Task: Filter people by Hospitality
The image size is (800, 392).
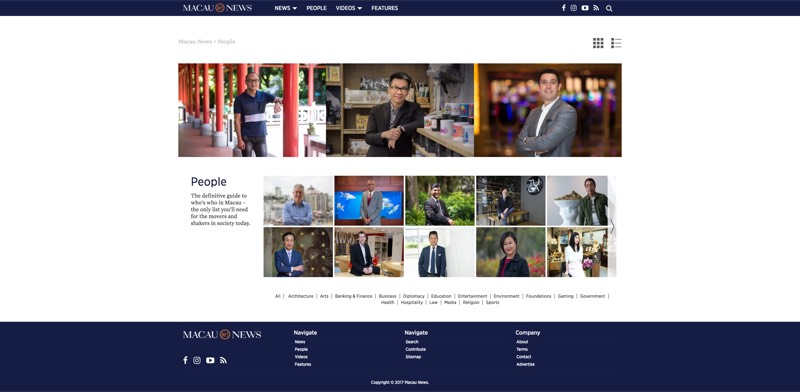Action: click(412, 302)
